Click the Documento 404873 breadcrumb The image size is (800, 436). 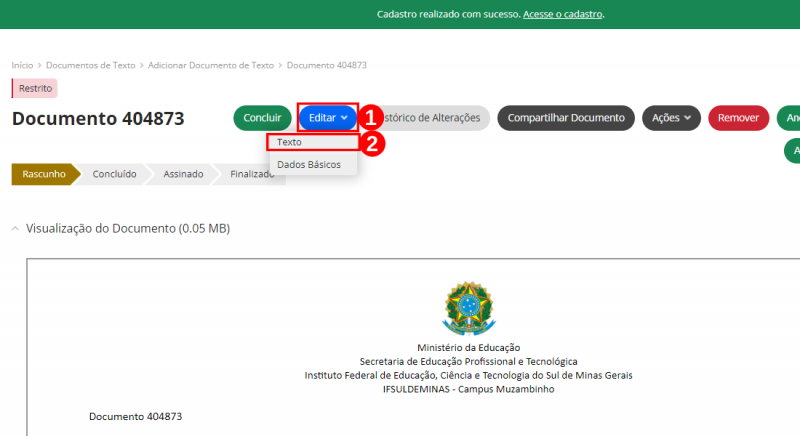(327, 65)
